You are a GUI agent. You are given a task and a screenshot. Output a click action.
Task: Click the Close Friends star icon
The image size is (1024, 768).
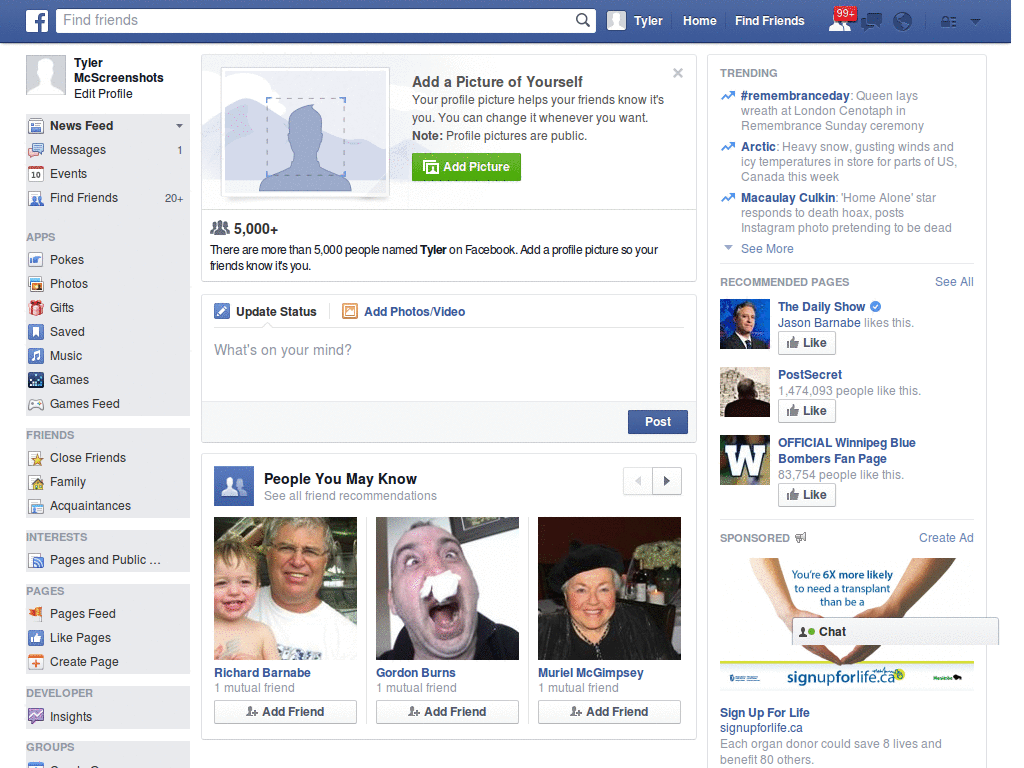tap(36, 458)
